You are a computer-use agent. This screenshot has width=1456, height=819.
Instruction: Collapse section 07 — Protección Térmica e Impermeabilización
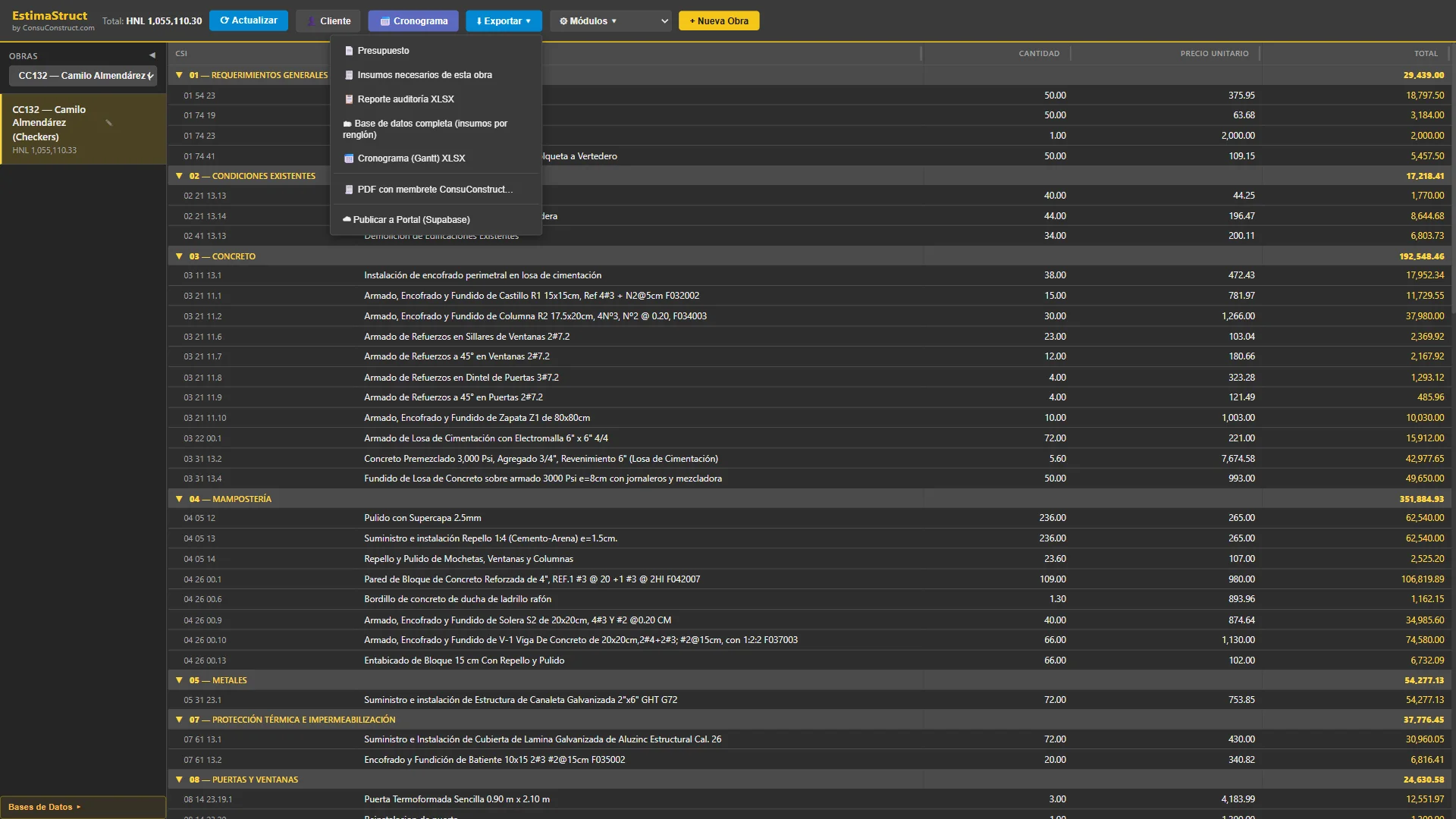point(179,720)
